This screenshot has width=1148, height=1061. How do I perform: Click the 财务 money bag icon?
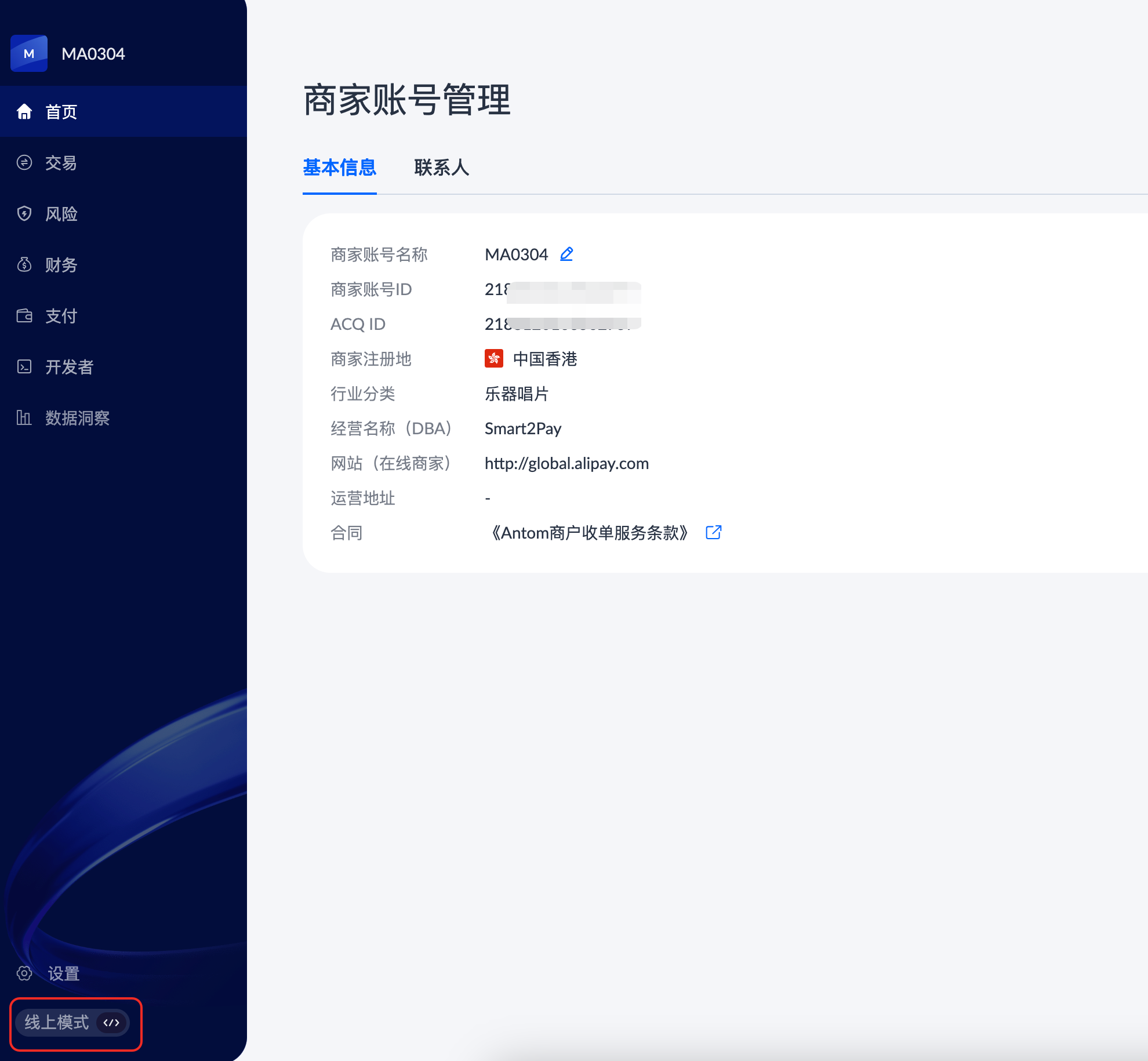coord(24,264)
